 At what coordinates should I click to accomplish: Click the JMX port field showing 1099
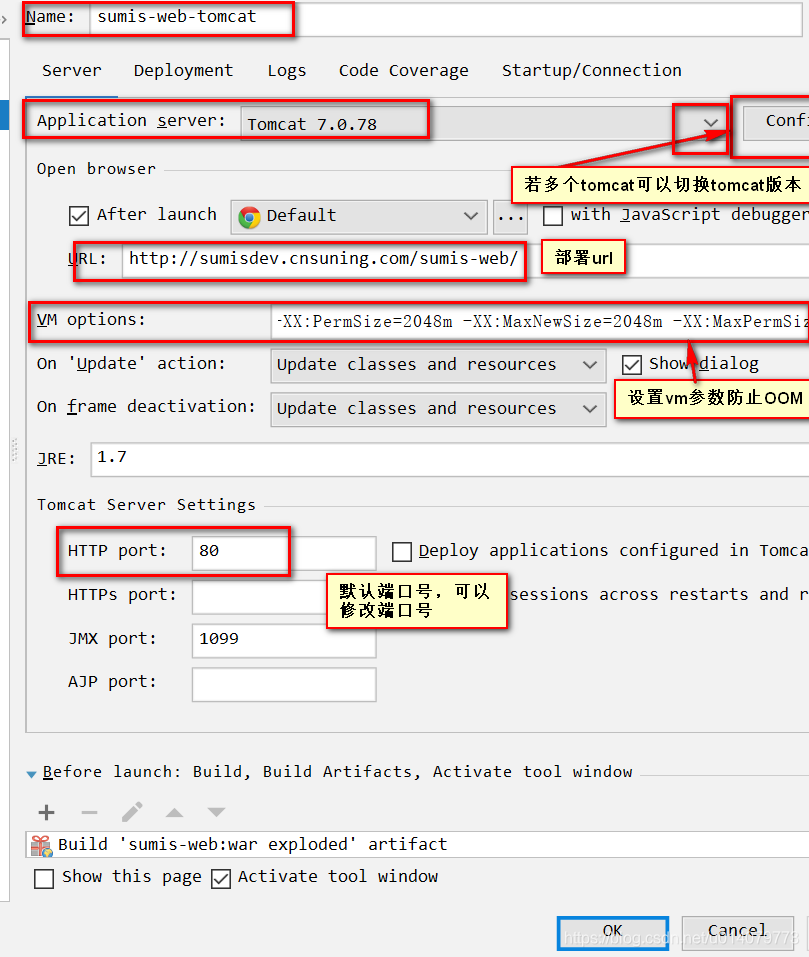point(284,640)
